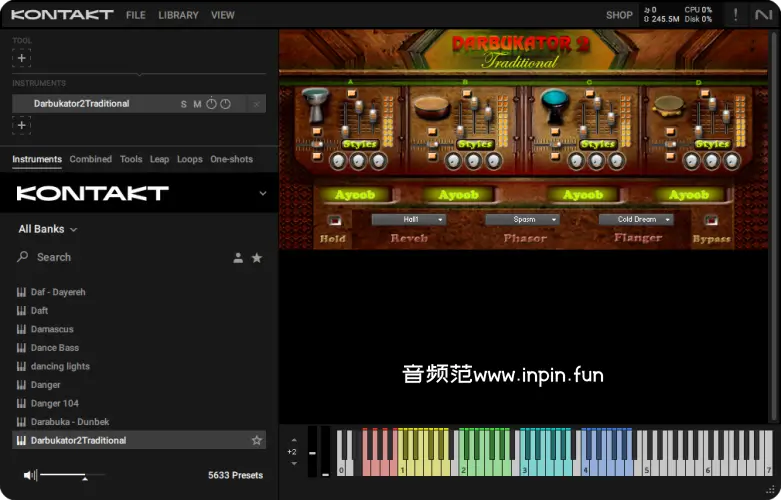Click the window resize grip icon

coord(771,490)
